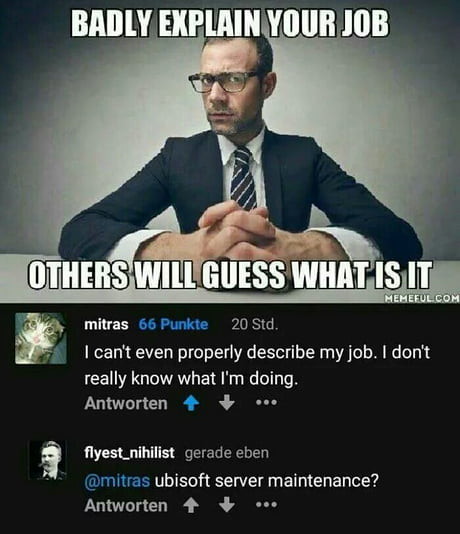Downvote flyest_nihilist's reply
Image resolution: width=460 pixels, height=534 pixels.
(x=227, y=505)
